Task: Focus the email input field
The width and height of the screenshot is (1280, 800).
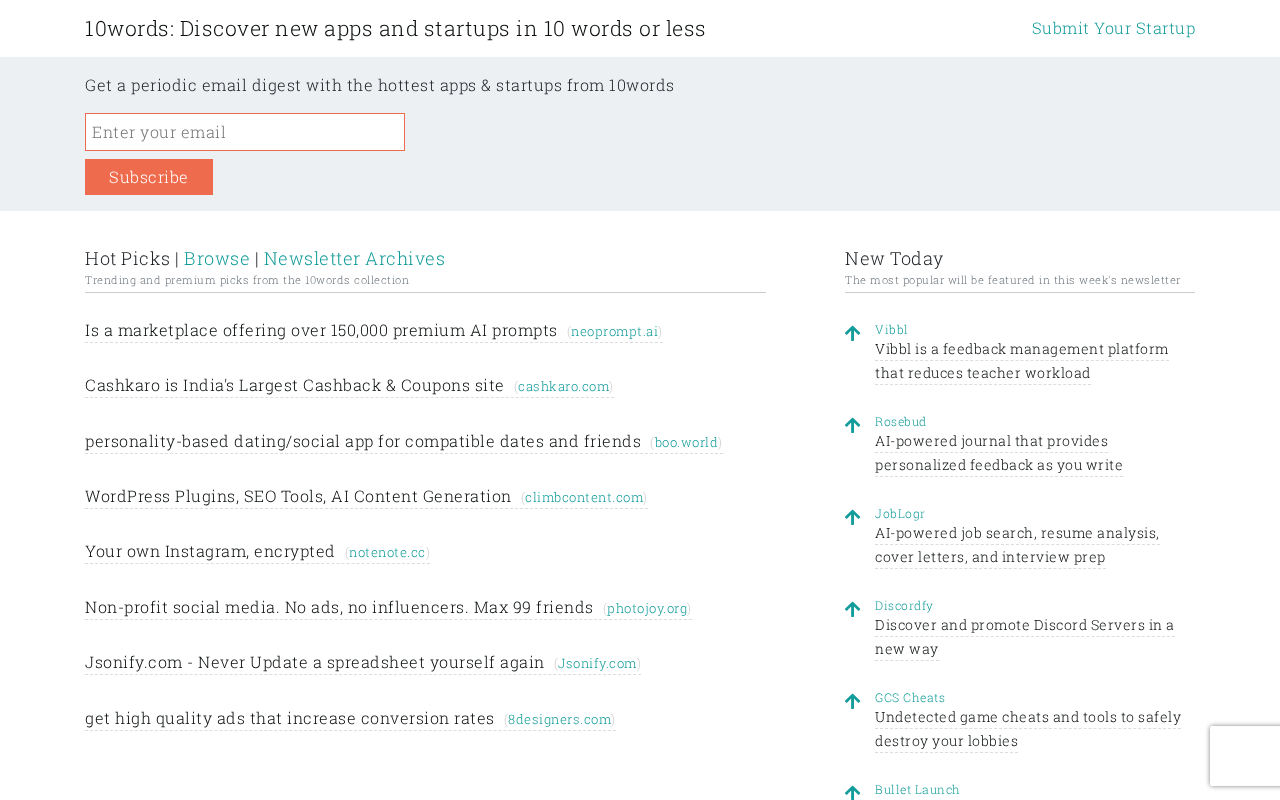Action: point(245,132)
